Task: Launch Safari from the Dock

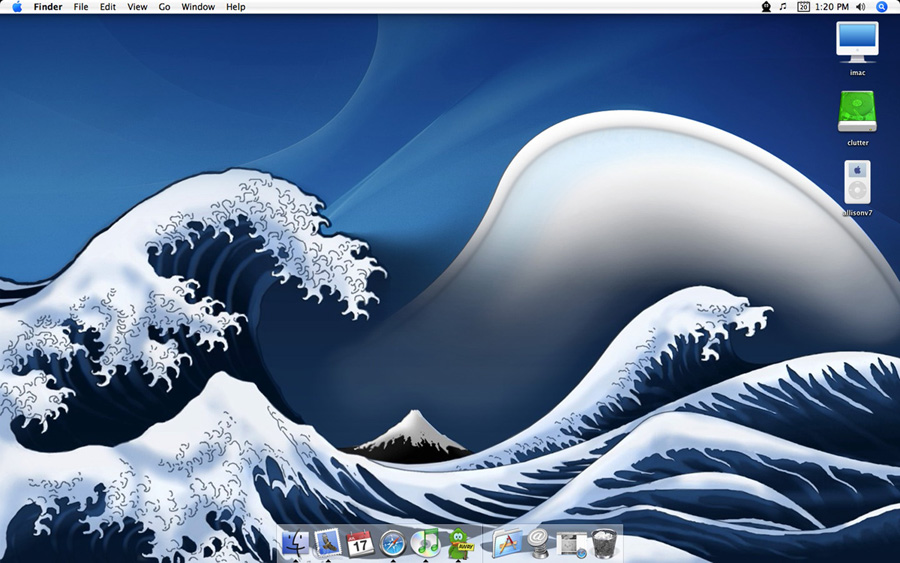Action: click(393, 543)
